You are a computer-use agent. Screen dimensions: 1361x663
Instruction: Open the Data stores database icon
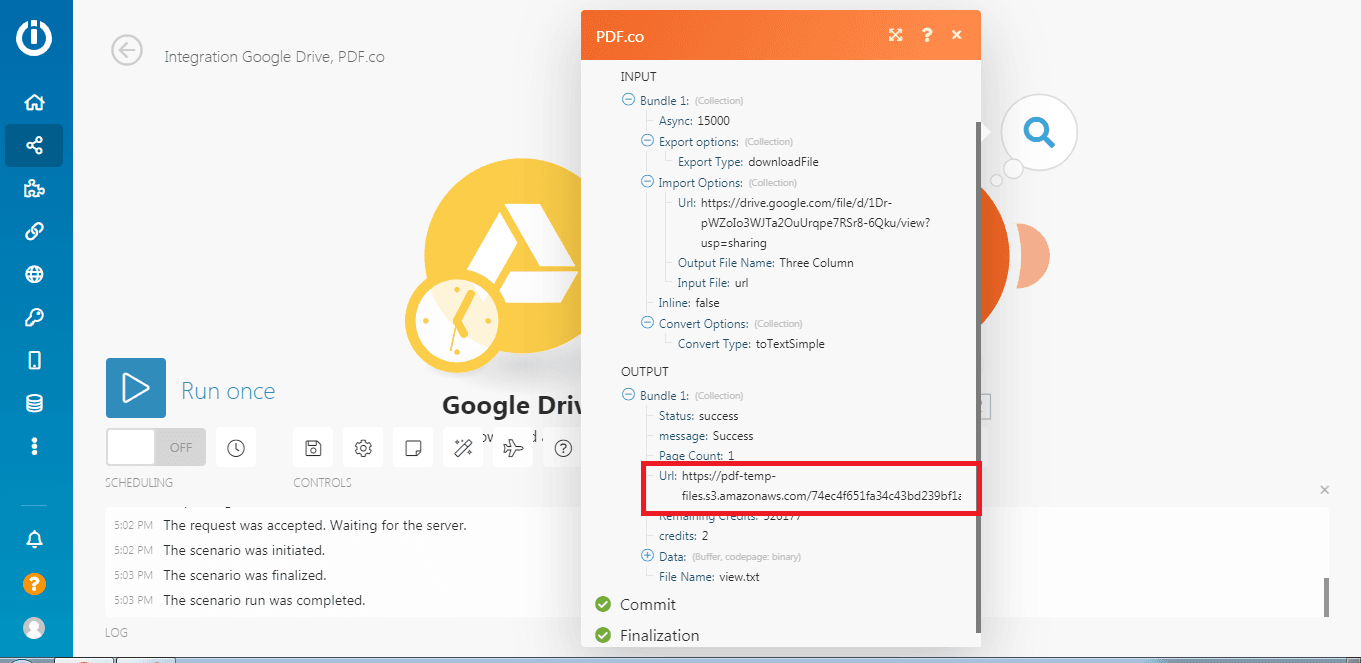tap(34, 404)
